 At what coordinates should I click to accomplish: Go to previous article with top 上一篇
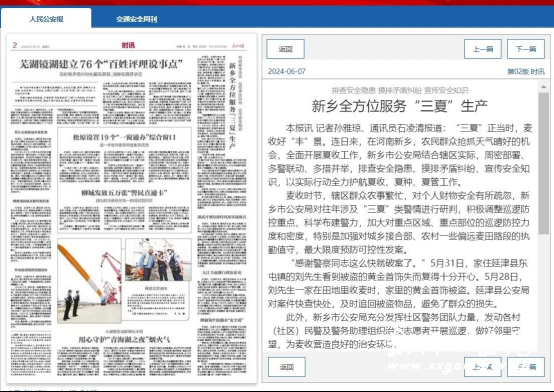pos(483,49)
